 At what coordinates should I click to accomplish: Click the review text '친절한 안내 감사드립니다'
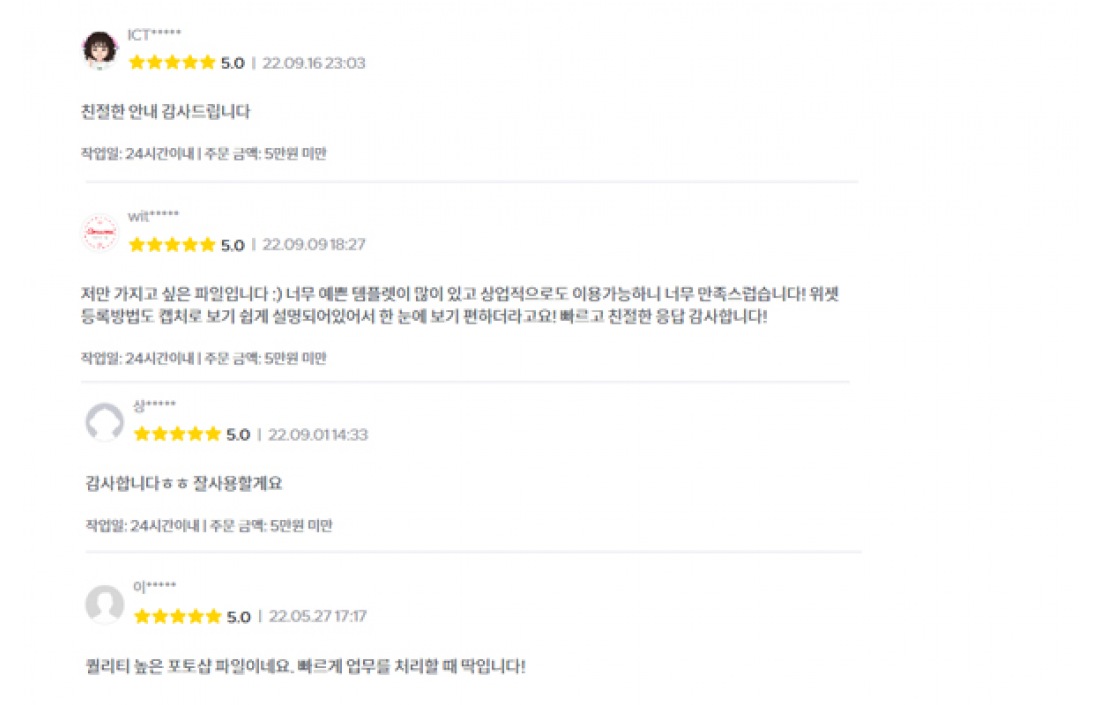click(165, 112)
